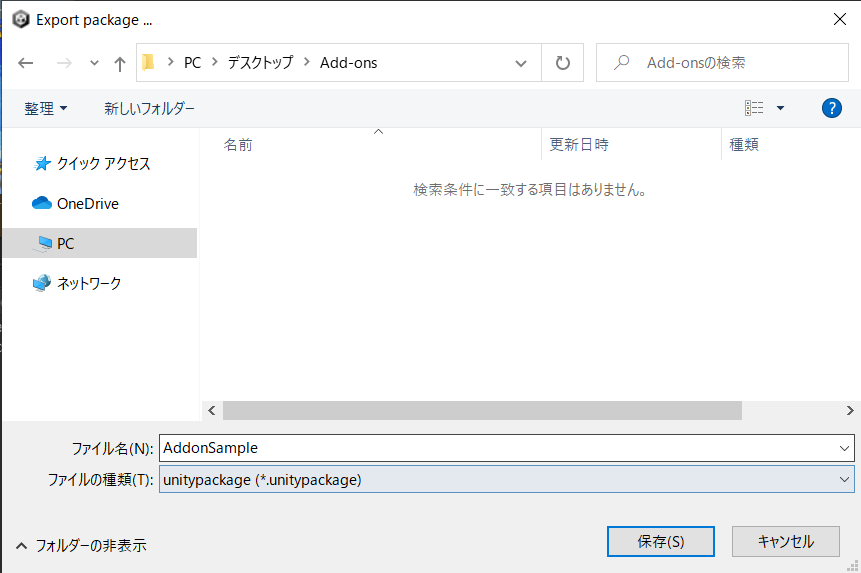
Task: Refresh the Add-ons folder view
Action: (563, 63)
